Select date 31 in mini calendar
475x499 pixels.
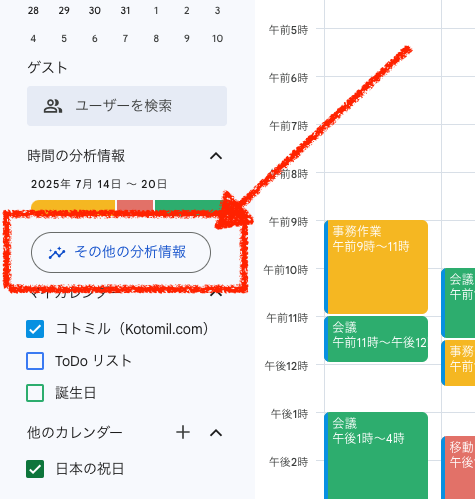pyautogui.click(x=125, y=11)
